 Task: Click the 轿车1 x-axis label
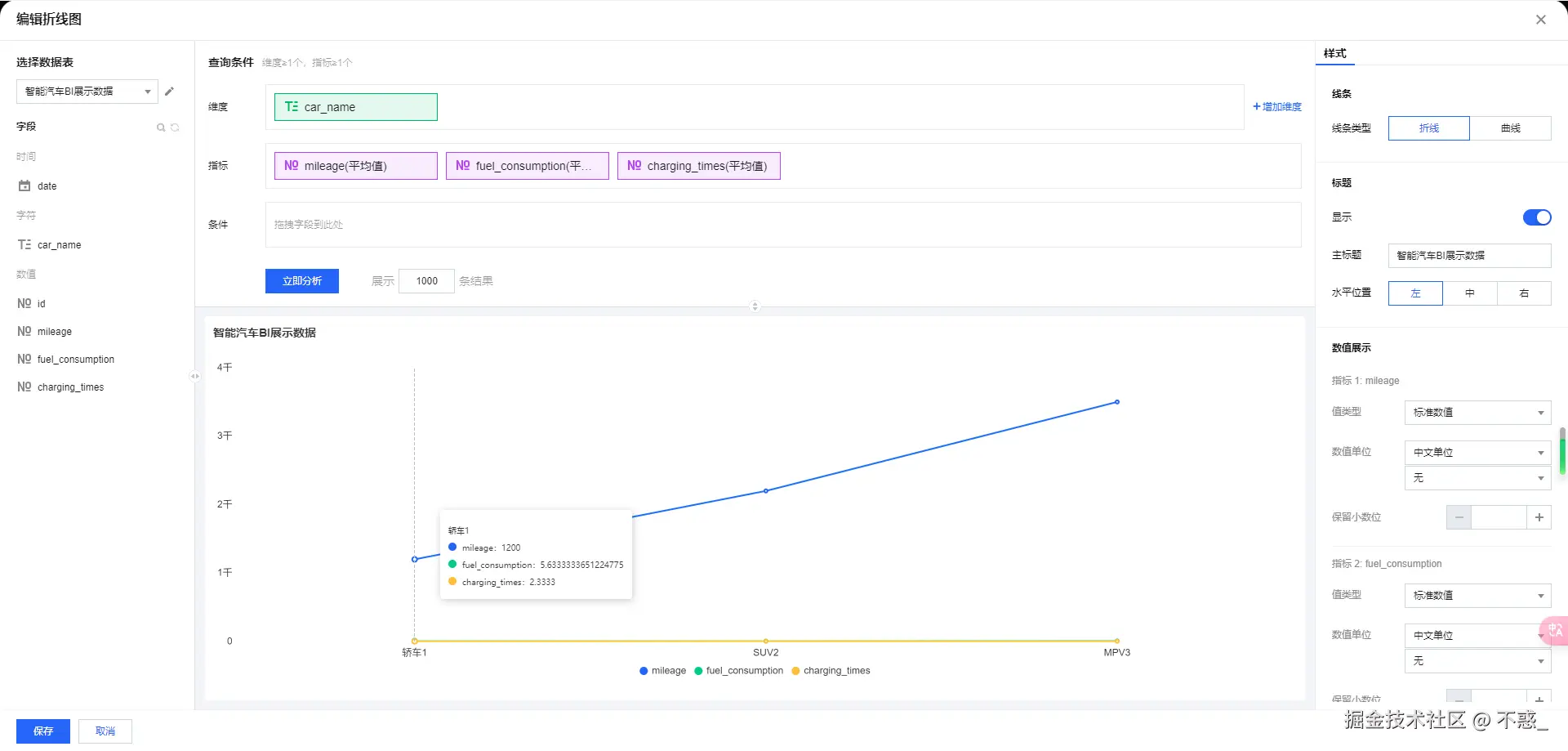pyautogui.click(x=414, y=653)
